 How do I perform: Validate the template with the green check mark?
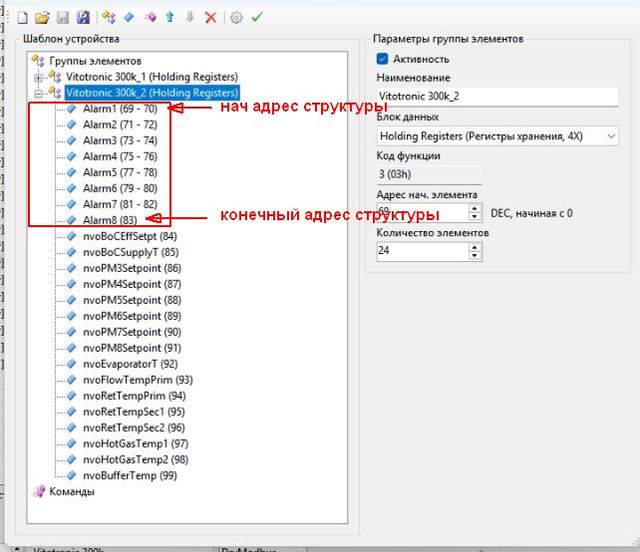pyautogui.click(x=257, y=17)
